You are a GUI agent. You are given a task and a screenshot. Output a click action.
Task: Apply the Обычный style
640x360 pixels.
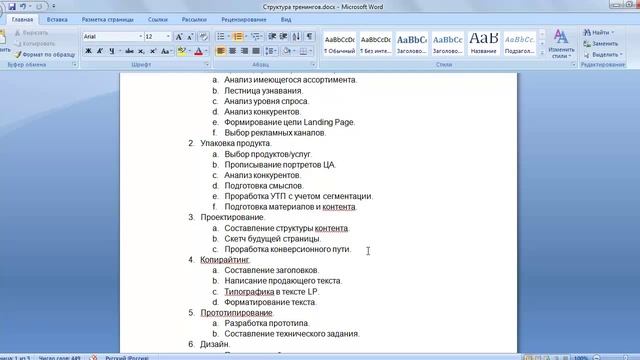tap(340, 44)
